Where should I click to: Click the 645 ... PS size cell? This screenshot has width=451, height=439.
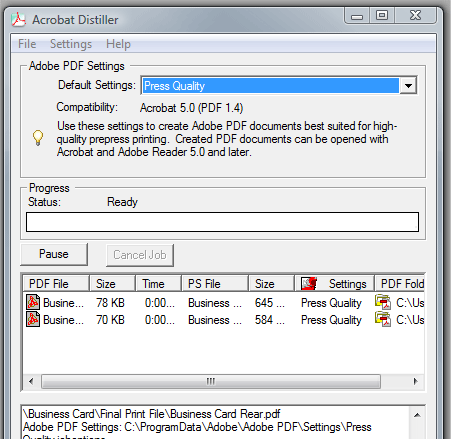point(270,303)
